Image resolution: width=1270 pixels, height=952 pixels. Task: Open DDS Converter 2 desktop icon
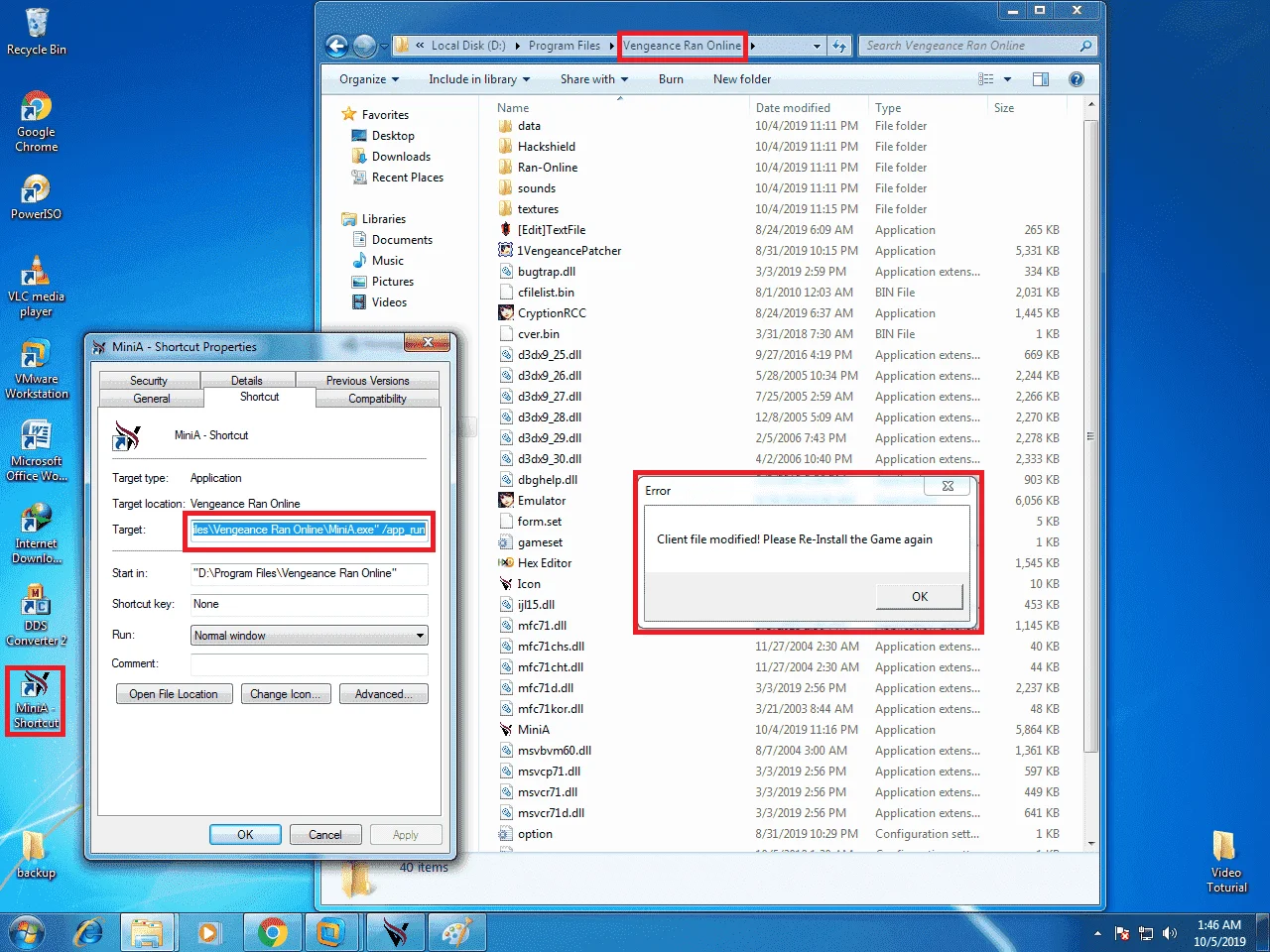(37, 616)
